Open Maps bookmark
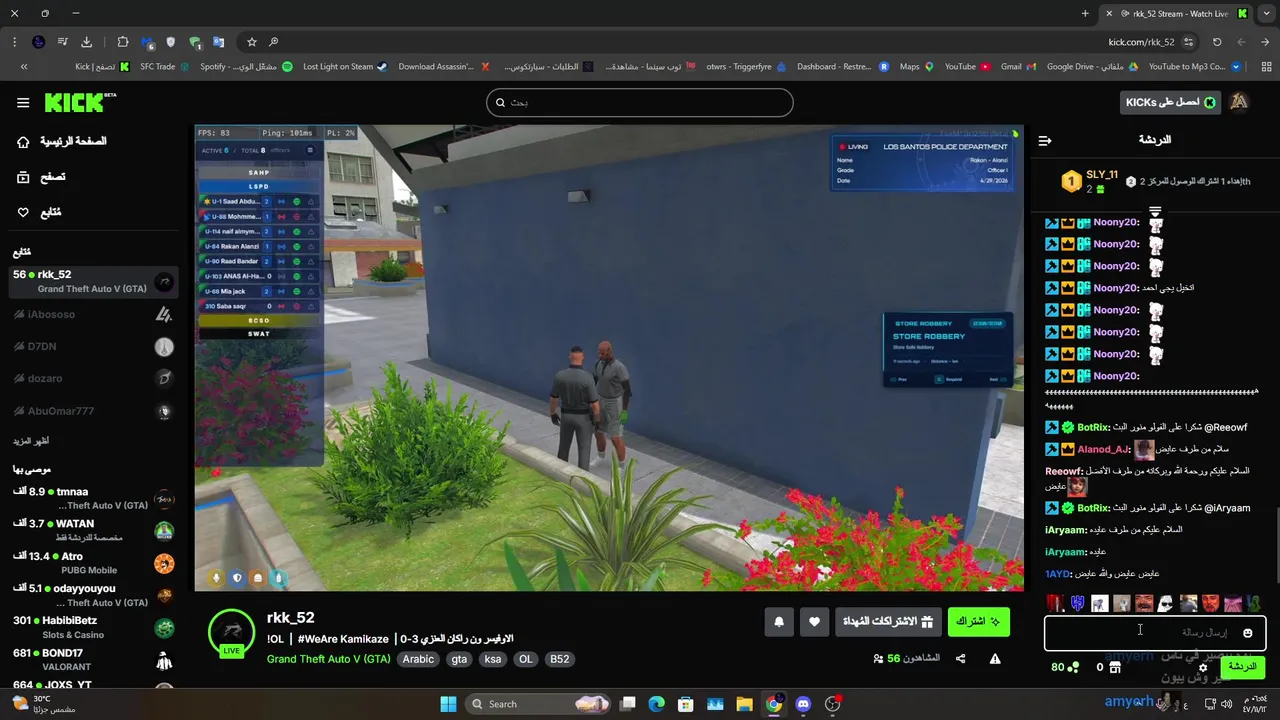Viewport: 1280px width, 720px height. [x=916, y=67]
